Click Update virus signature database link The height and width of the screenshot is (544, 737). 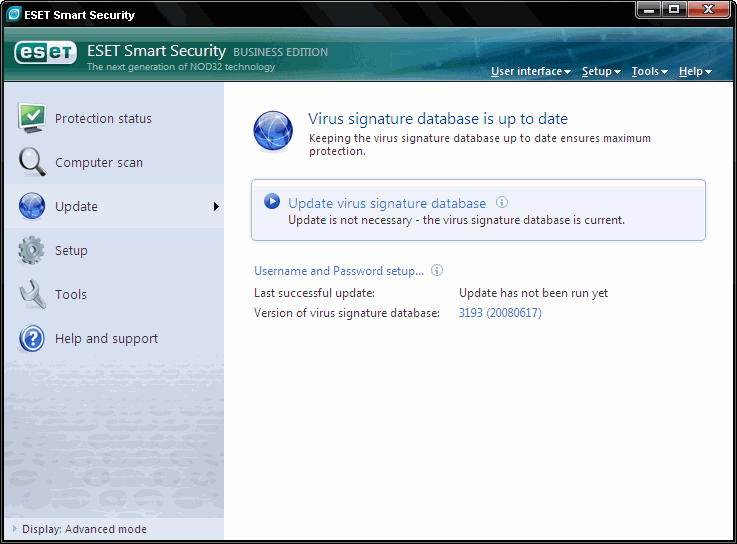tap(387, 203)
